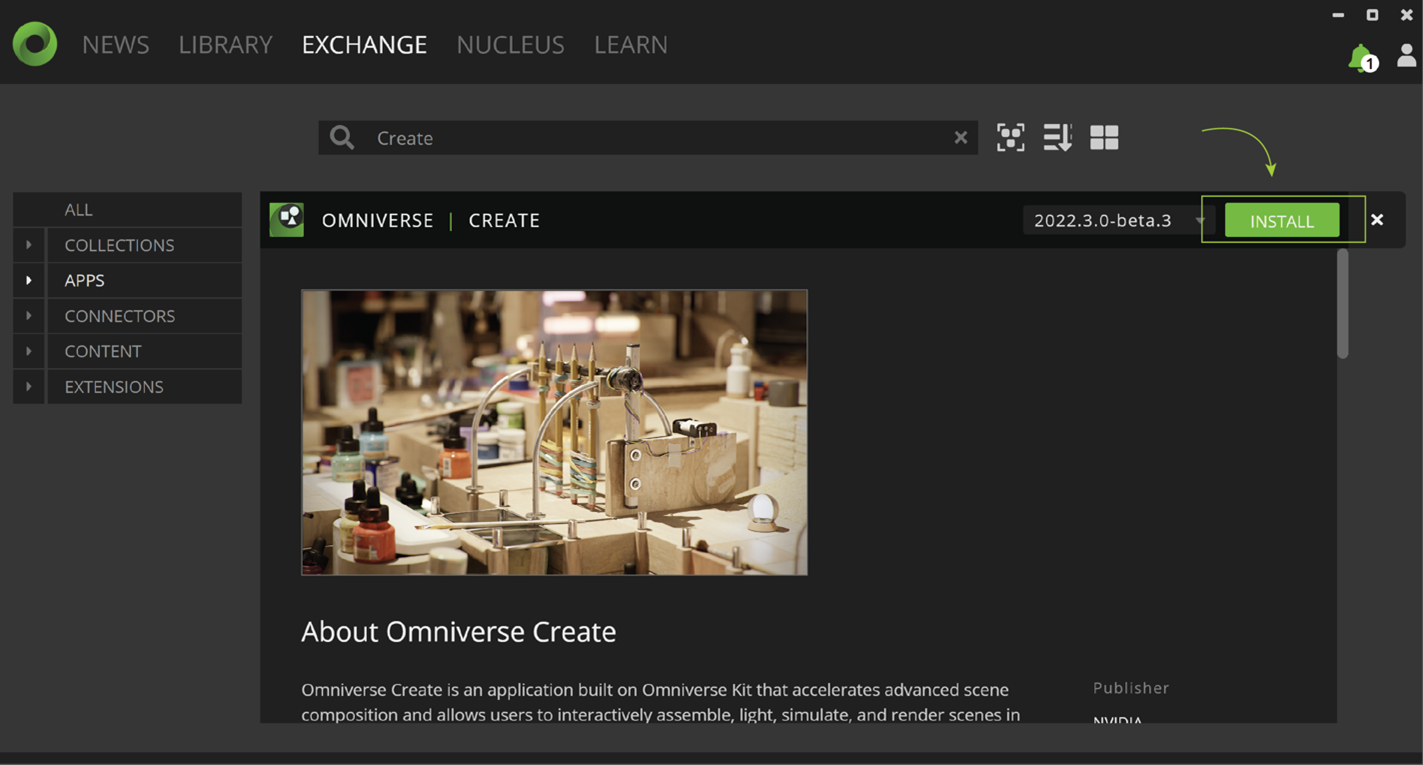Open the 2022.3.0-beta.3 version dropdown
The height and width of the screenshot is (765, 1423).
[1118, 220]
